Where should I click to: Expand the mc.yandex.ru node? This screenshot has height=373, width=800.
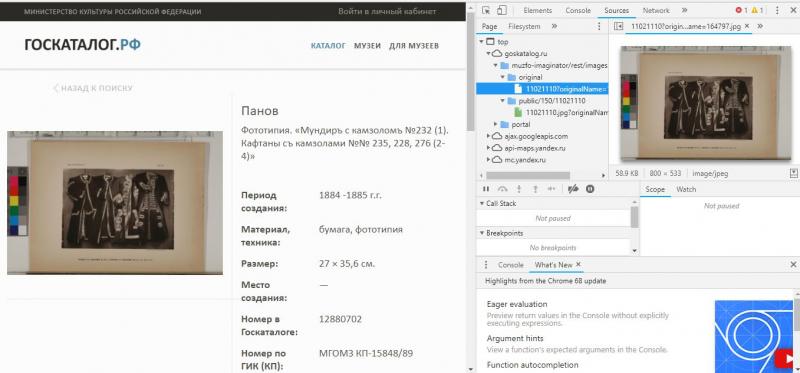pyautogui.click(x=488, y=160)
